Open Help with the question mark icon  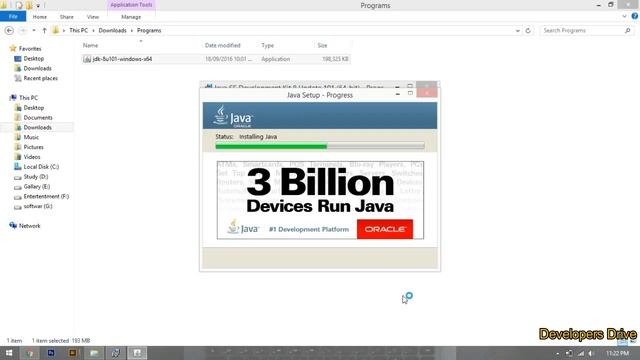click(635, 17)
